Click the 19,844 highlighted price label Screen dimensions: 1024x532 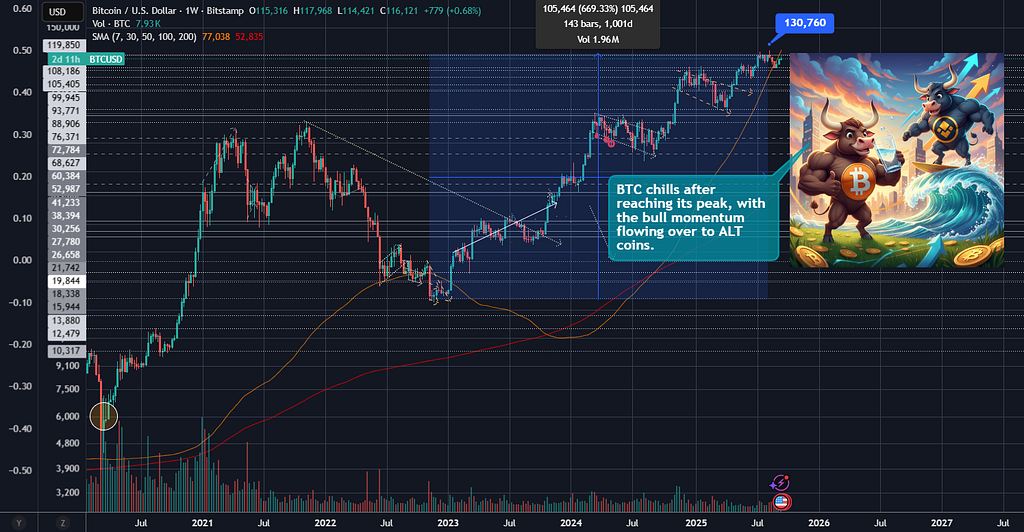click(x=65, y=281)
